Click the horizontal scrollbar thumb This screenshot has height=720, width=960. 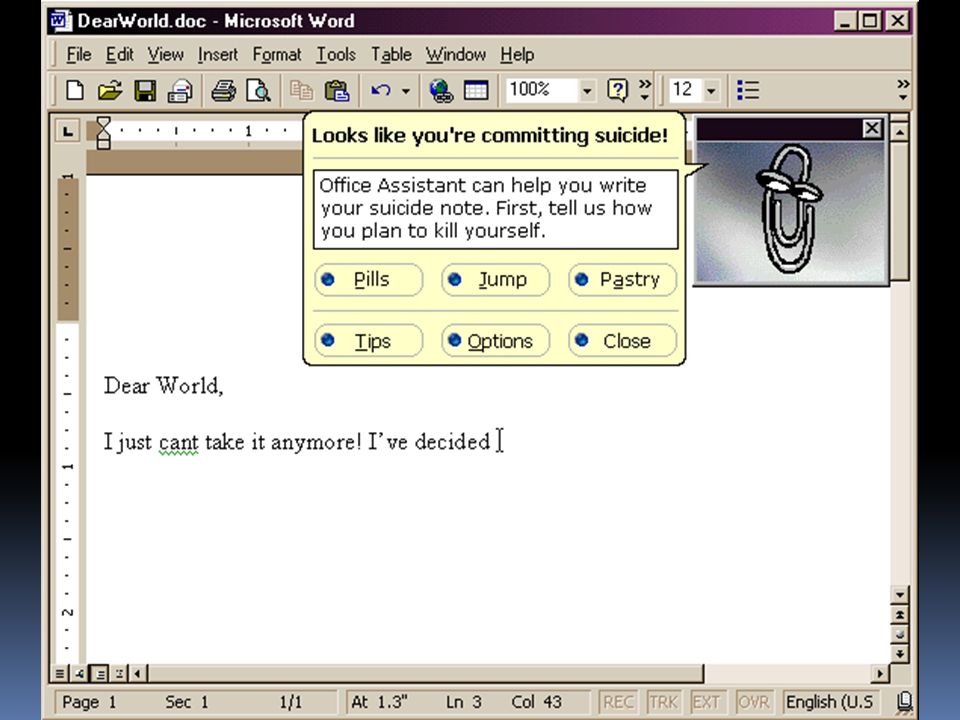(x=425, y=674)
